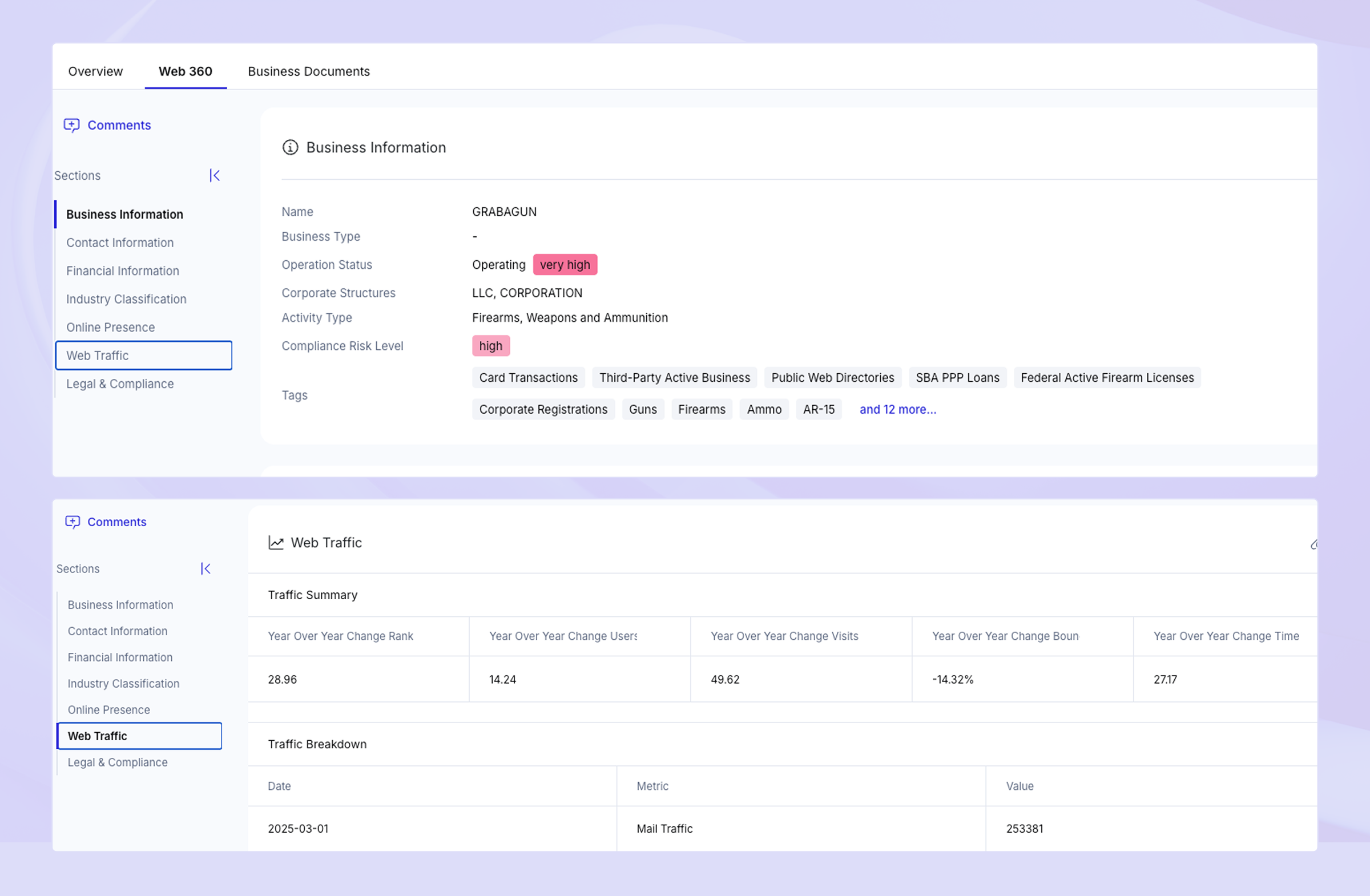Click the 'high' compliance risk badge
Viewport: 1370px width, 896px height.
pos(490,346)
